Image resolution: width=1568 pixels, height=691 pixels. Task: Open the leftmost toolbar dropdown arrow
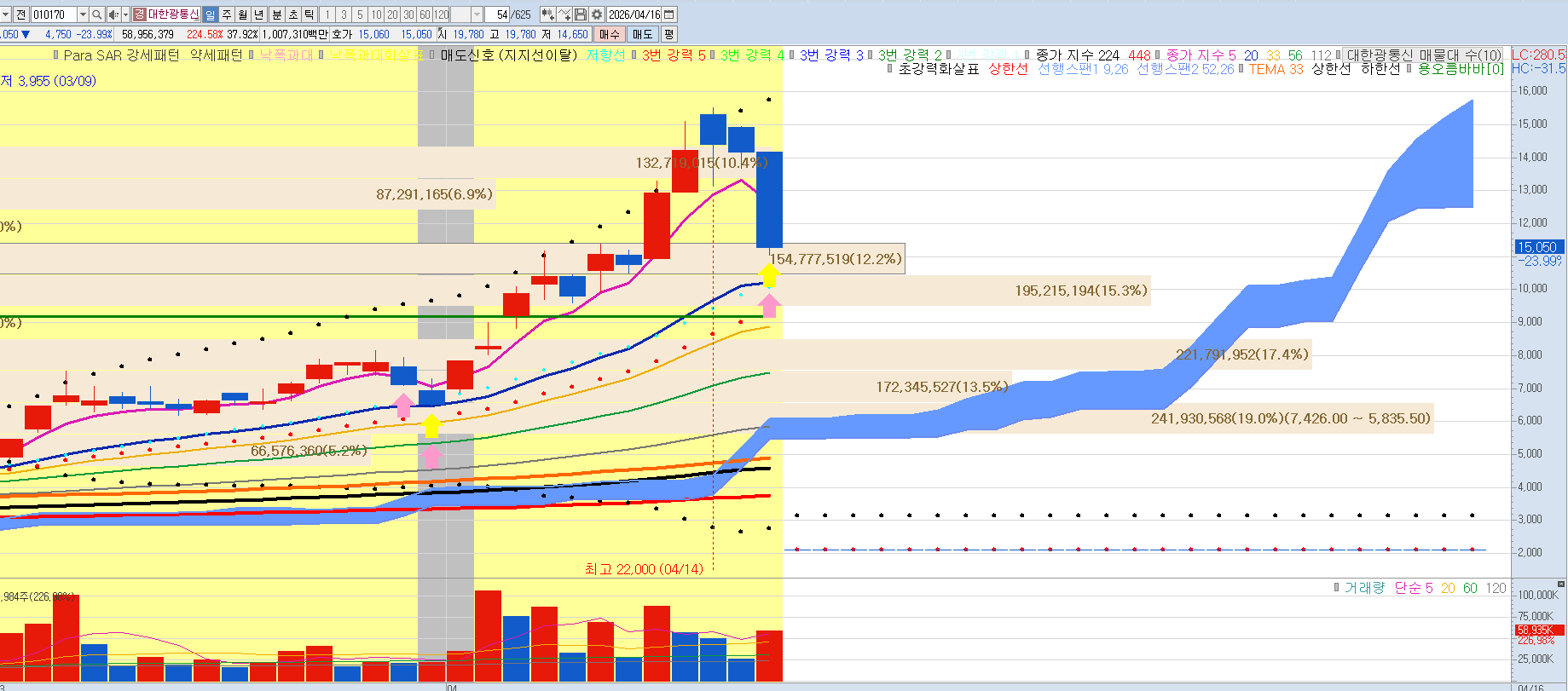5,14
